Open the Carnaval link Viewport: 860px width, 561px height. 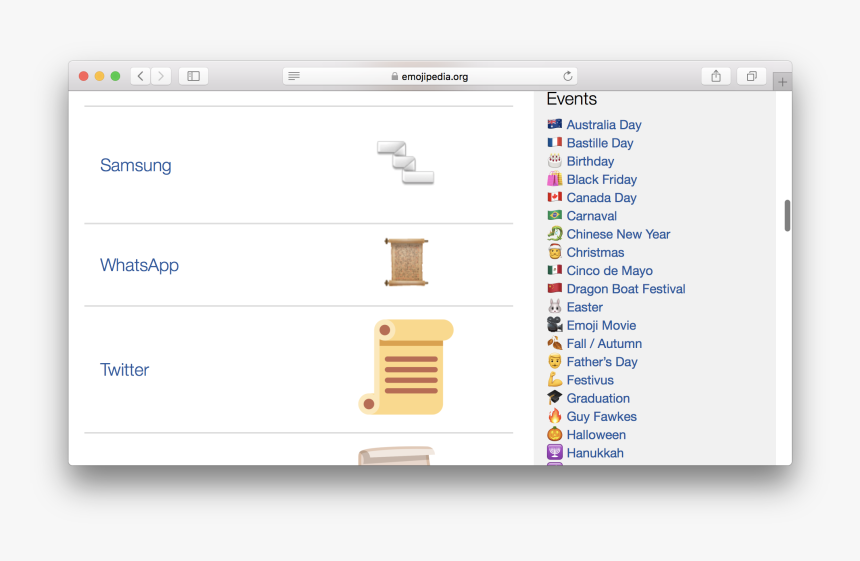(592, 216)
